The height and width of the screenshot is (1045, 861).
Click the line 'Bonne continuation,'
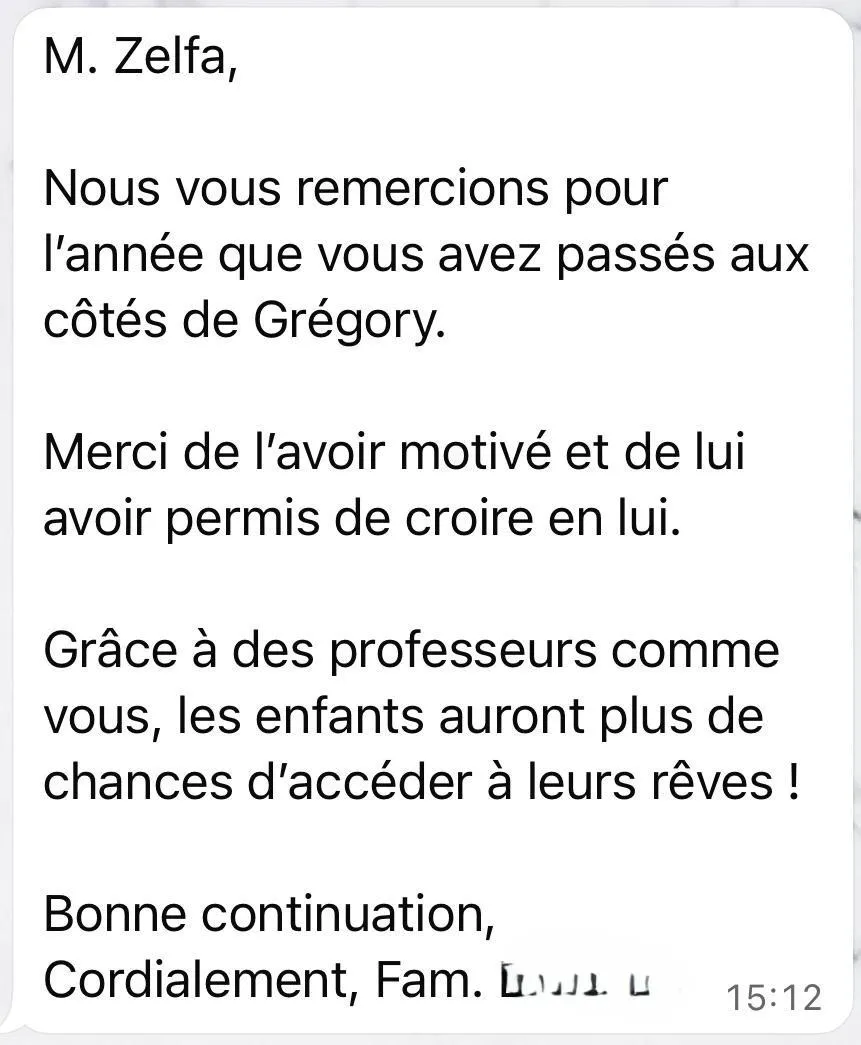pos(269,914)
